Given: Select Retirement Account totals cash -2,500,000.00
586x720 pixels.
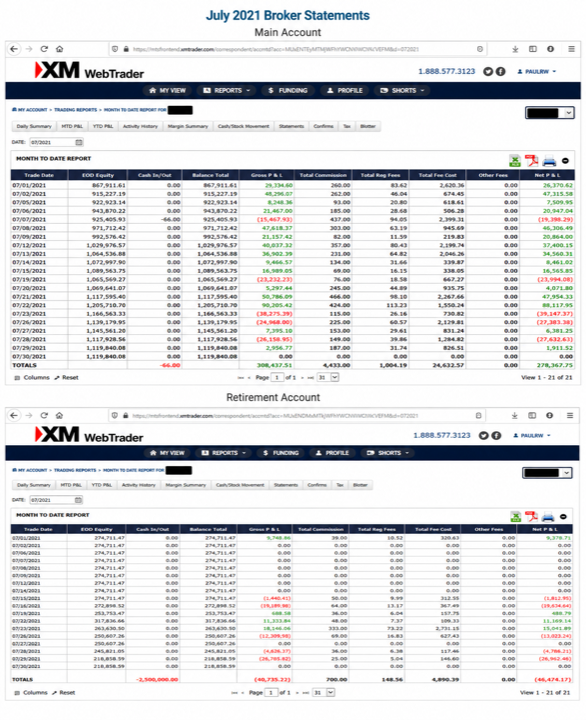Looking at the screenshot, I should click(158, 680).
